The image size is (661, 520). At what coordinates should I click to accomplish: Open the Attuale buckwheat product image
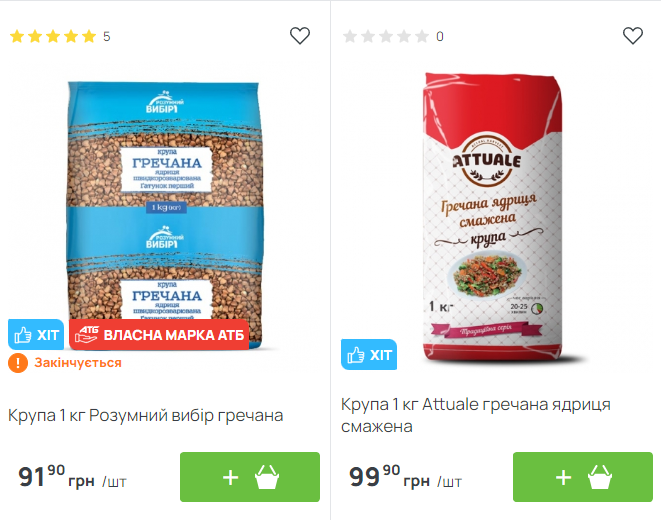(492, 217)
